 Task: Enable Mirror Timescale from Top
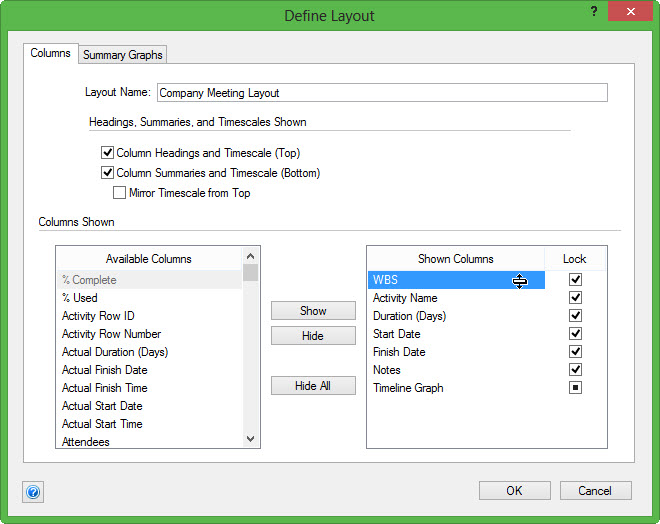click(120, 193)
